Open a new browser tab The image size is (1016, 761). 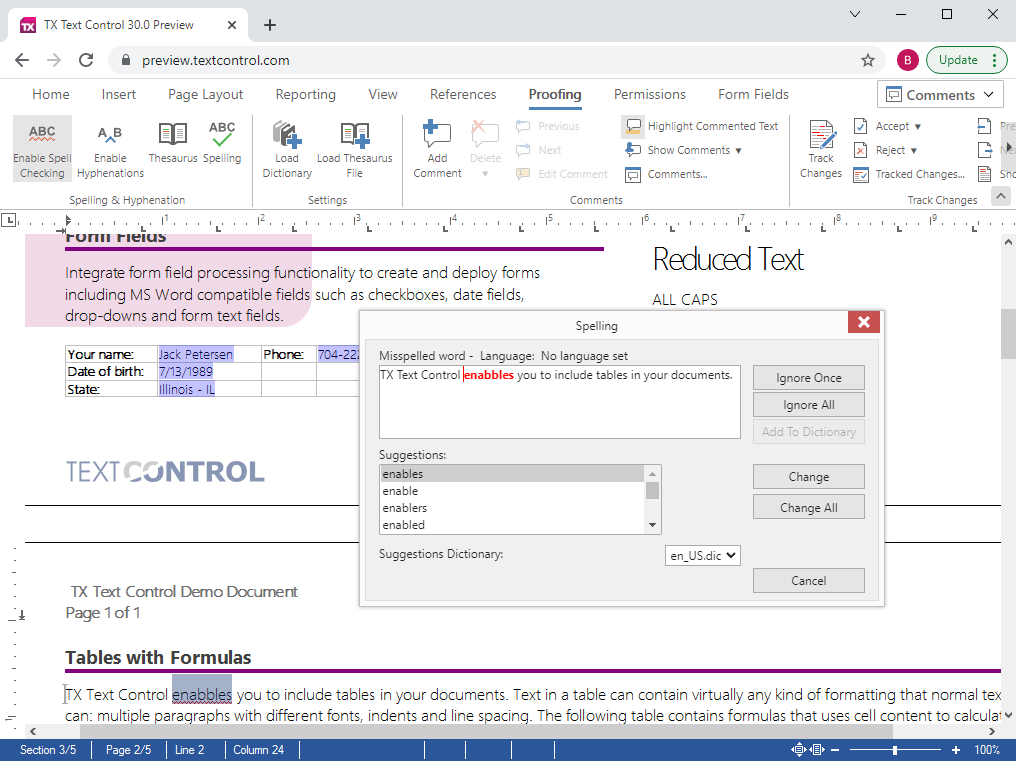(270, 25)
